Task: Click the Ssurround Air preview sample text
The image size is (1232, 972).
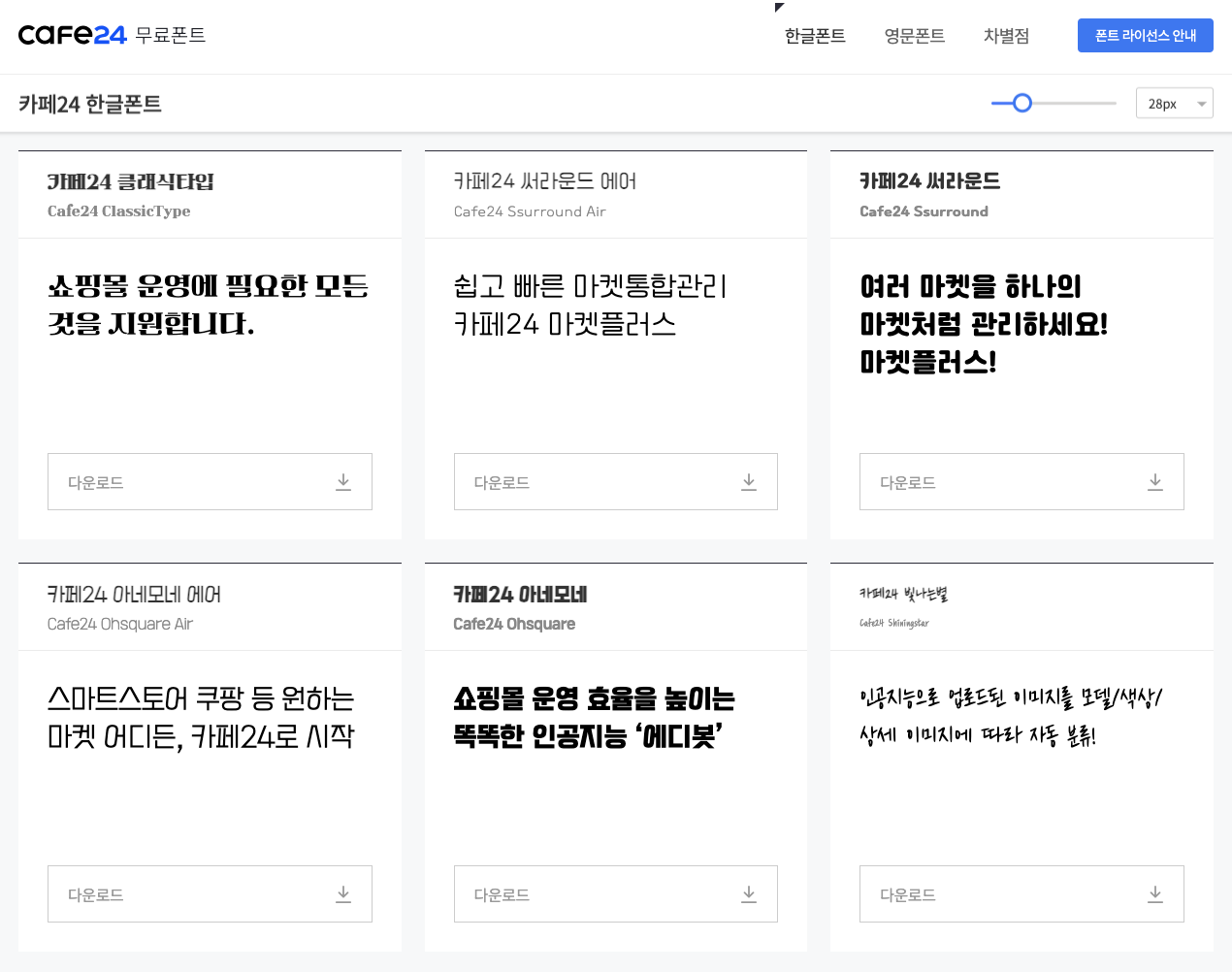Action: (590, 305)
